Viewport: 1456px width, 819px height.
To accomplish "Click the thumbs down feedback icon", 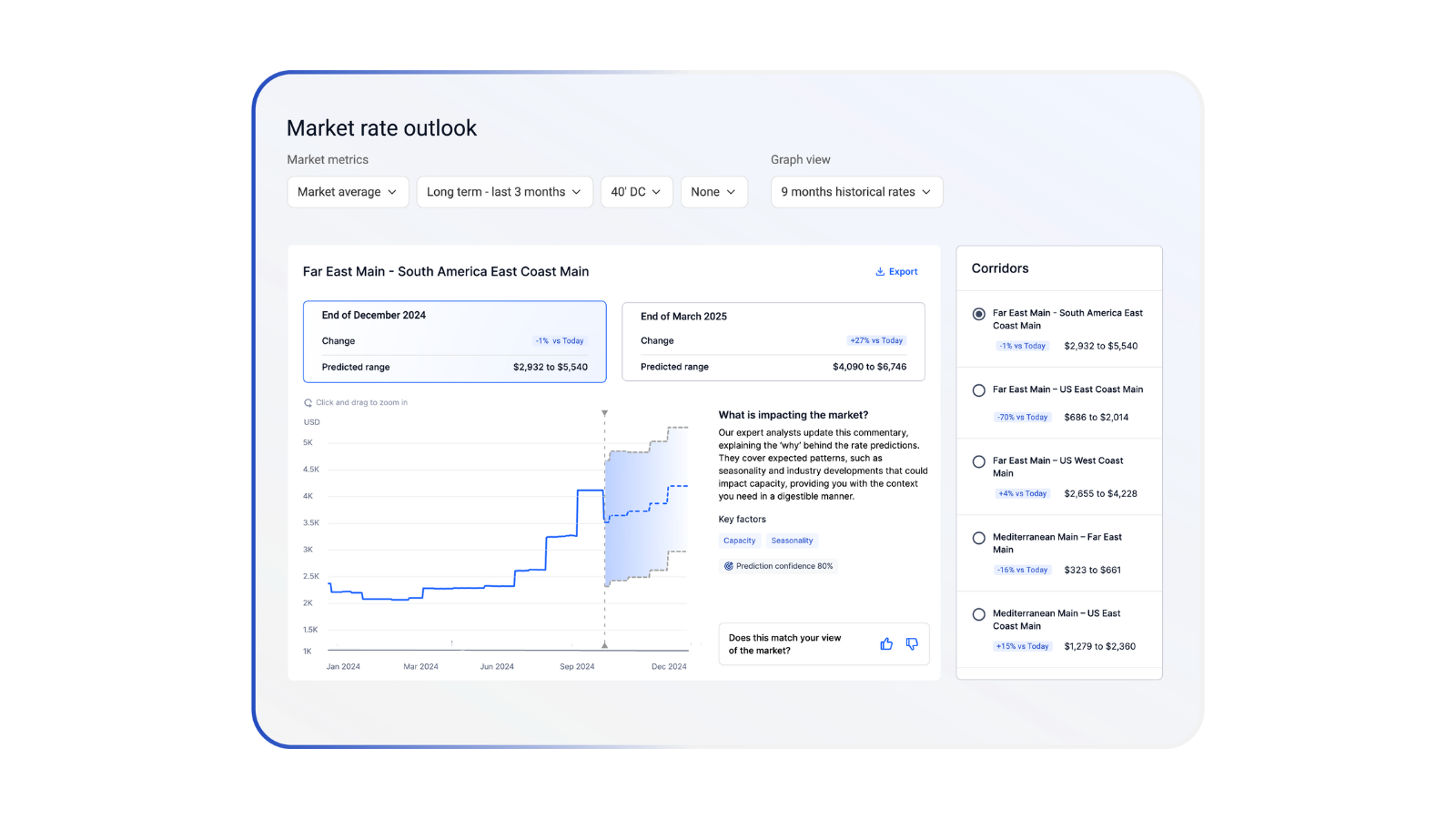I will (x=912, y=644).
